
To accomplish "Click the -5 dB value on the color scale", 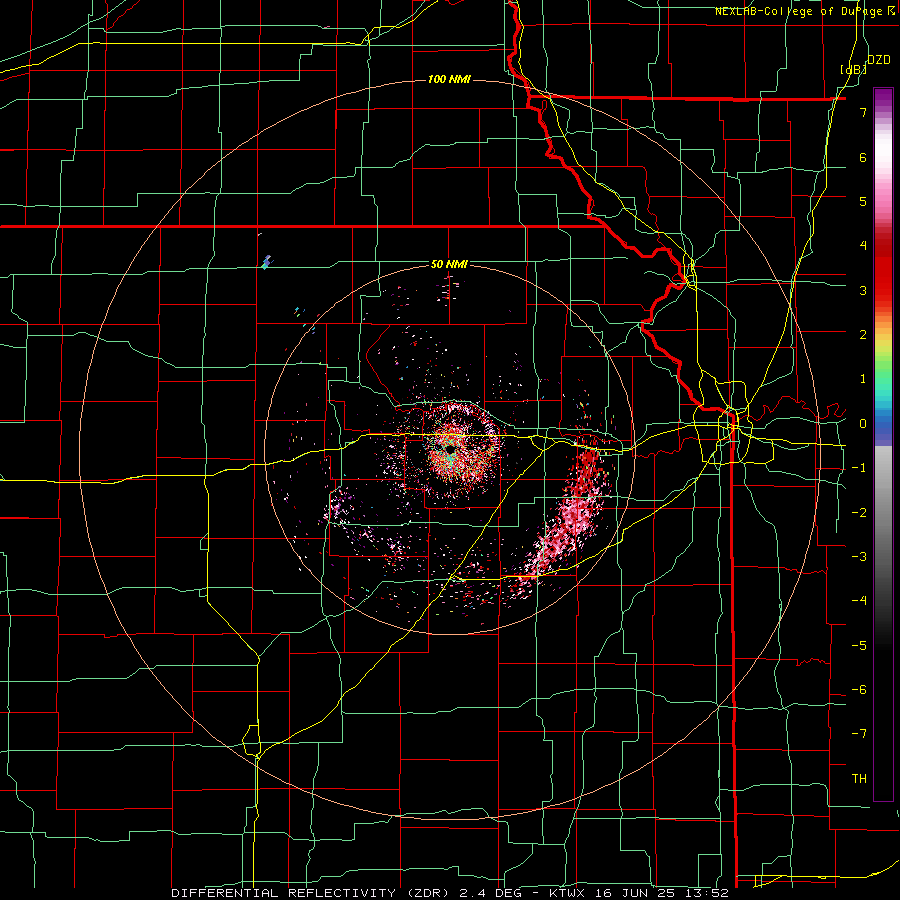I will [x=859, y=646].
